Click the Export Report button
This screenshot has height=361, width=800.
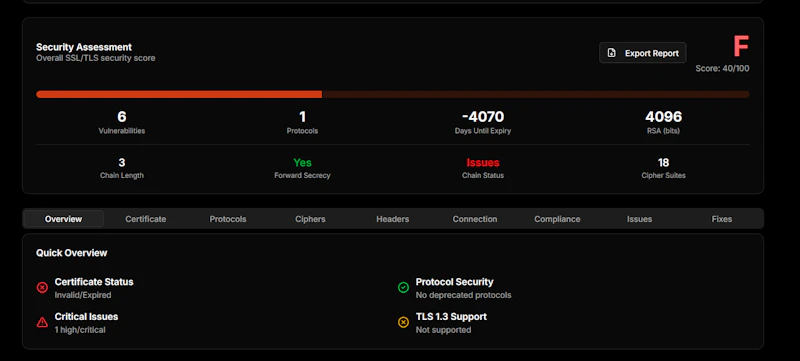(642, 53)
